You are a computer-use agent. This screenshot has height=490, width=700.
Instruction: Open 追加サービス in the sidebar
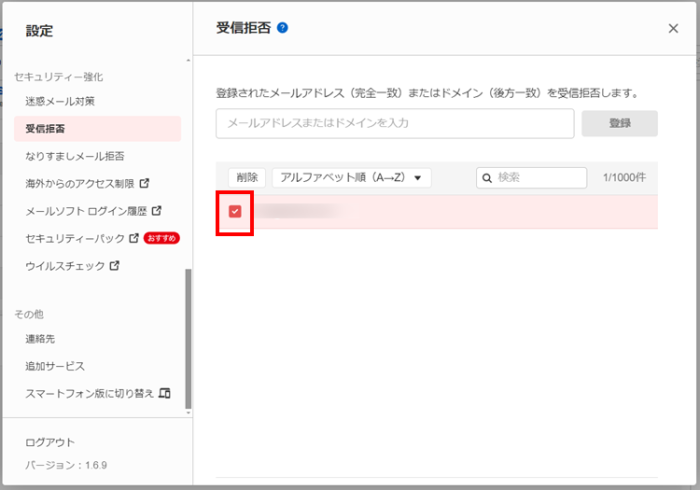[55, 366]
